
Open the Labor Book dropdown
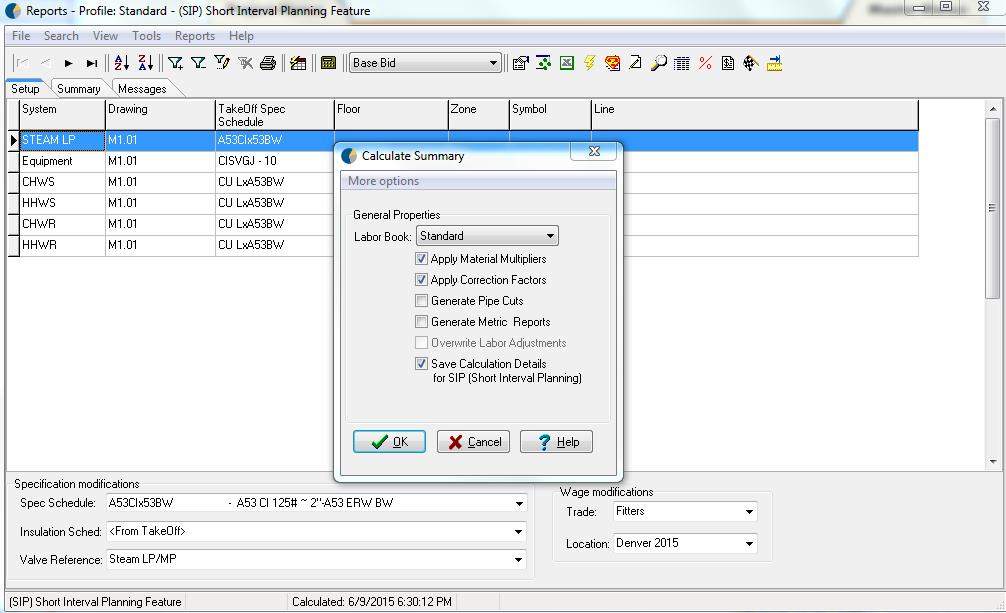click(x=550, y=237)
